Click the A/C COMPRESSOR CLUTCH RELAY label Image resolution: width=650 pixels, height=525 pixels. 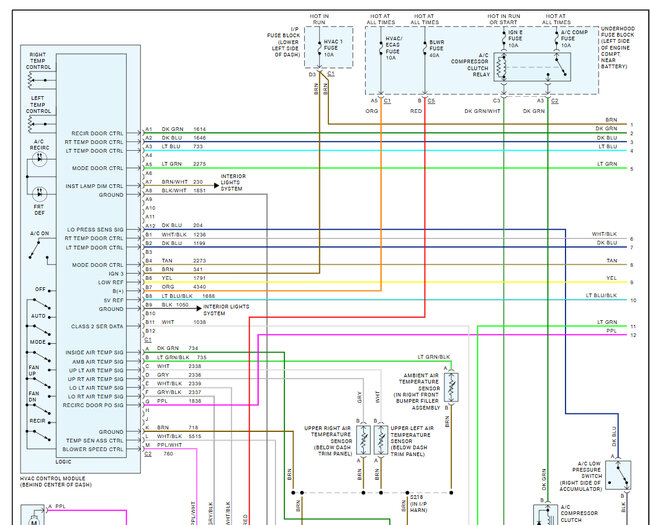[471, 65]
